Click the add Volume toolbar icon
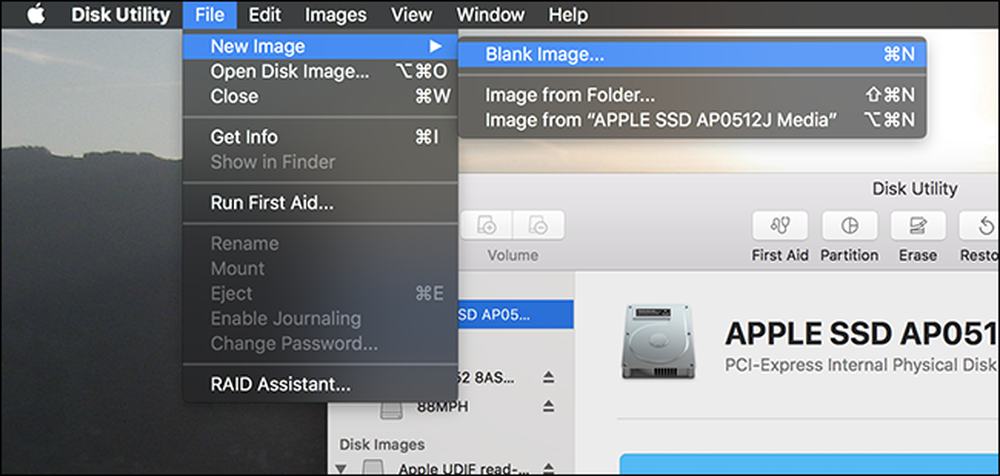Screen dimensions: 1000x476 point(487,225)
